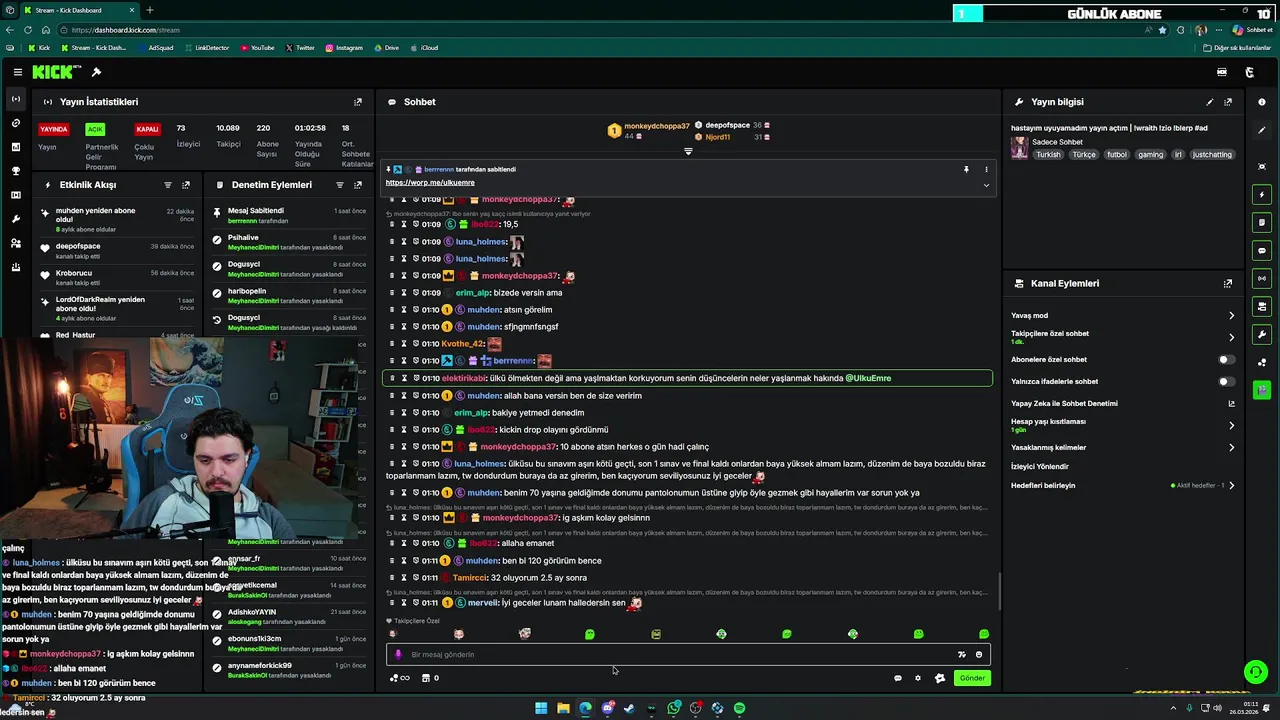Screen dimensions: 1280x720
Task: Open the link icon in left sidebar
Action: [x=15, y=123]
